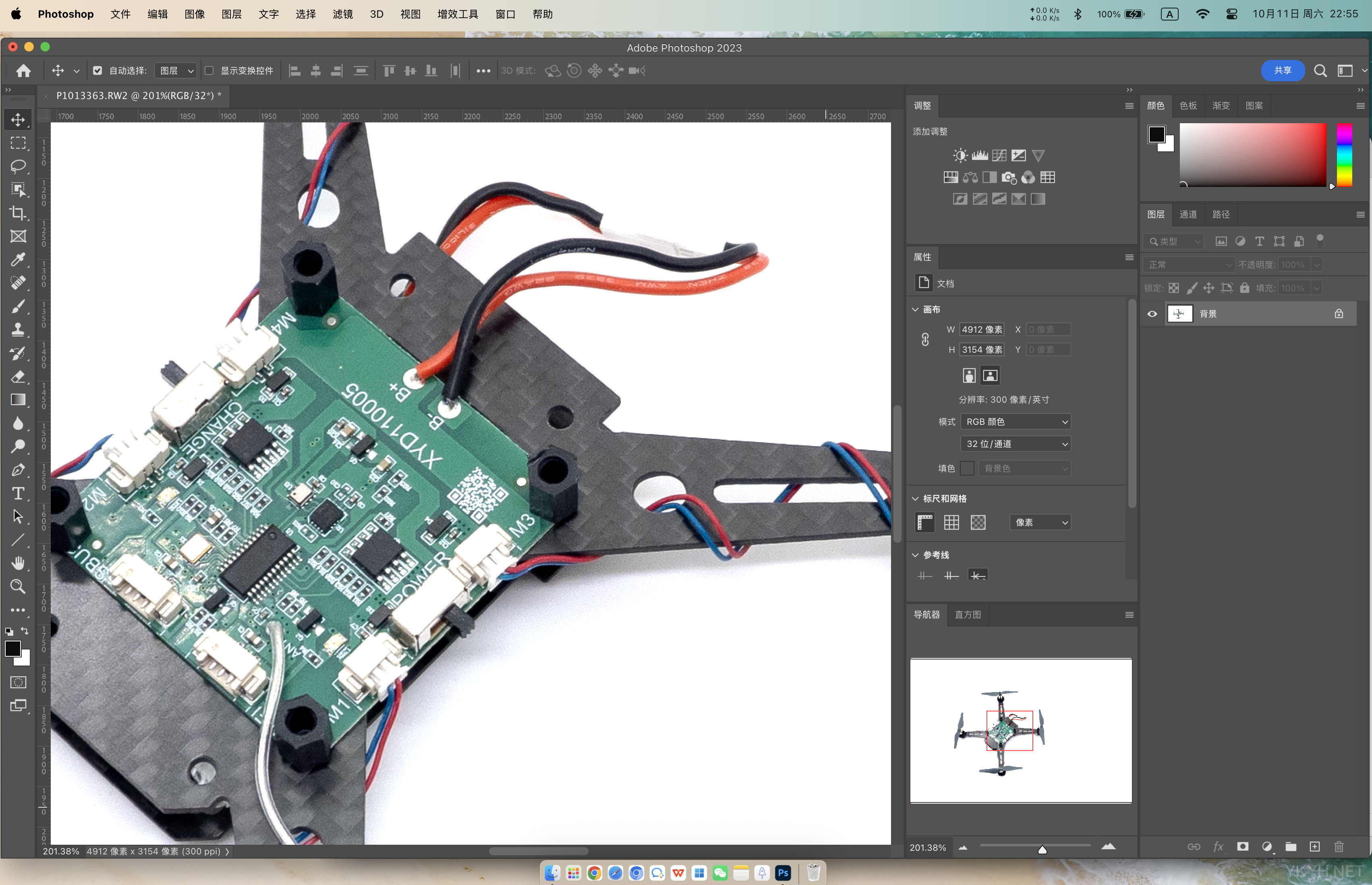Select the Lasso tool
Viewport: 1372px width, 885px height.
(x=19, y=167)
